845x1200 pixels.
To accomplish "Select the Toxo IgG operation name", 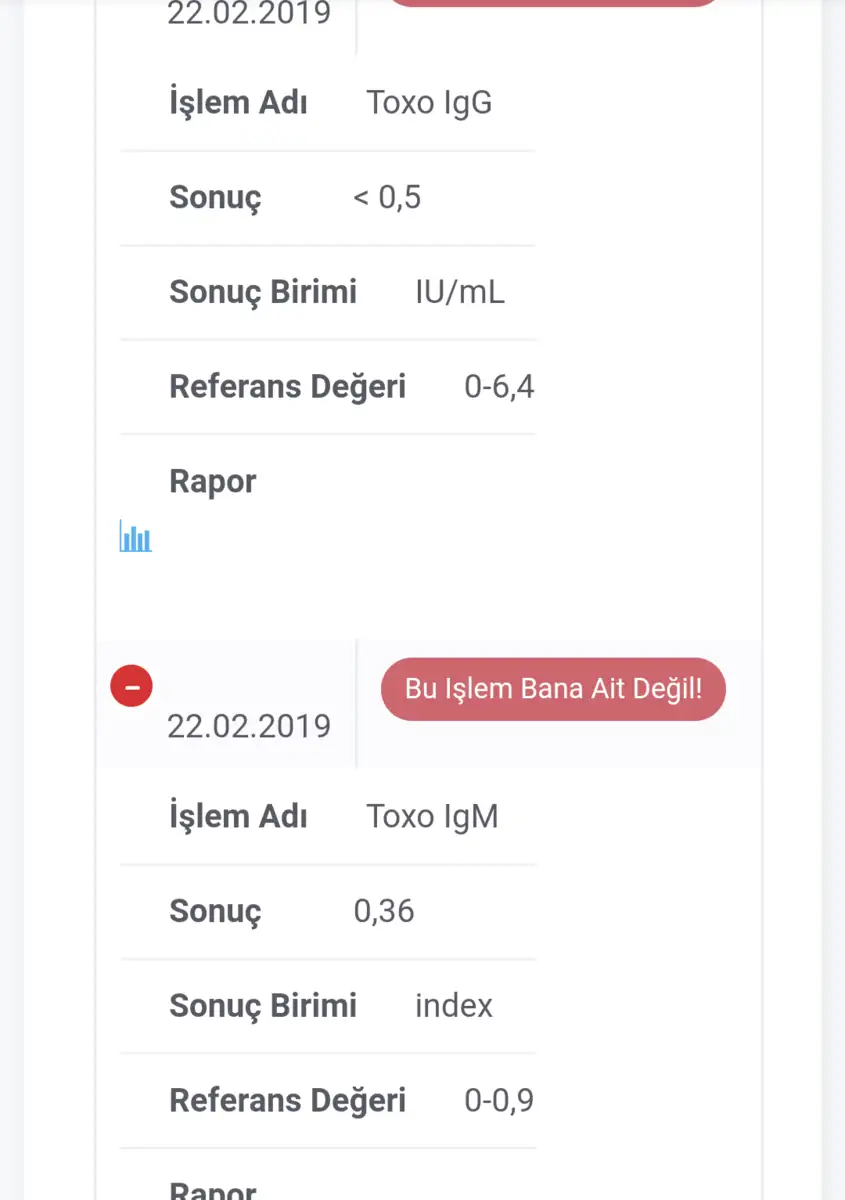I will 429,103.
